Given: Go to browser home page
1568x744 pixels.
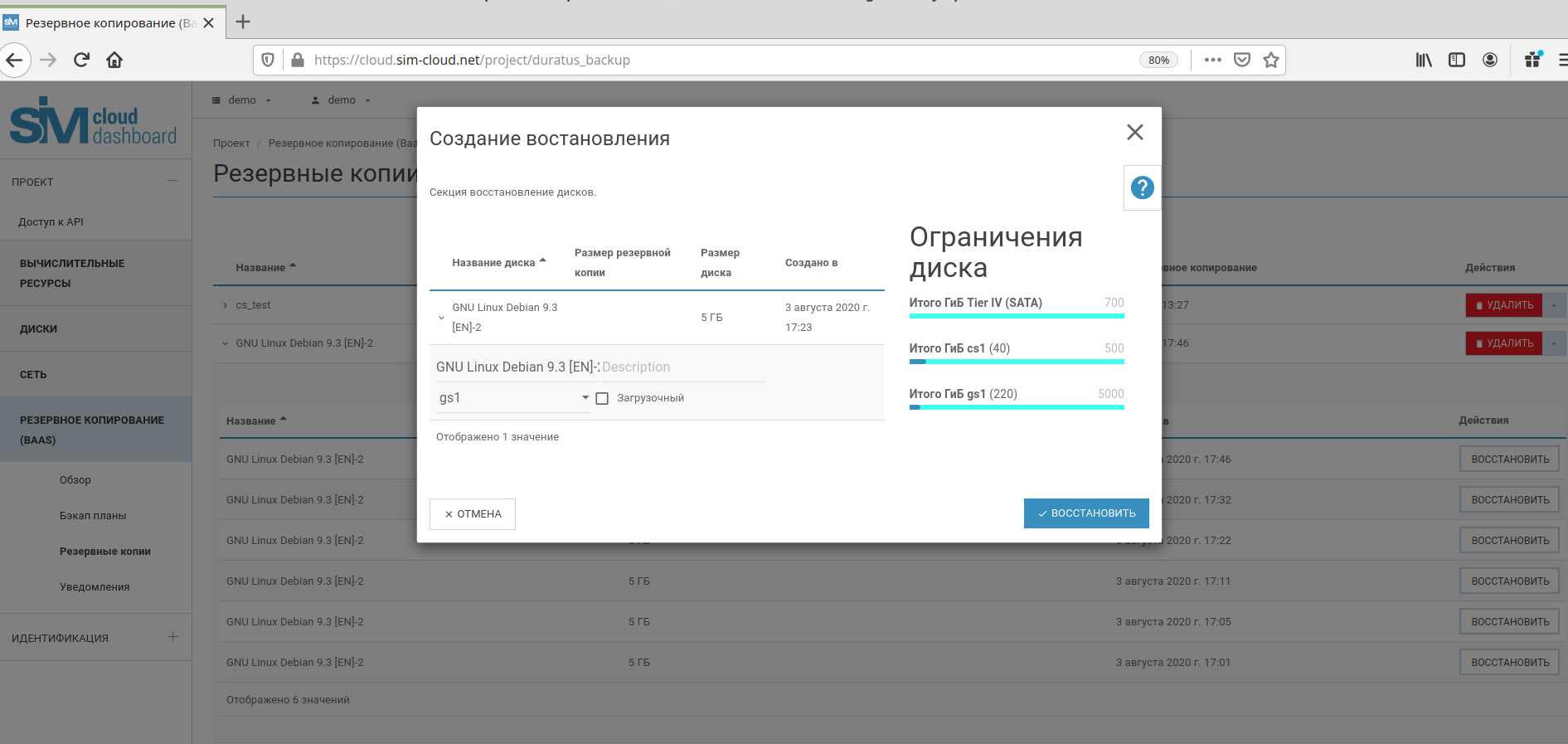Looking at the screenshot, I should click(114, 60).
